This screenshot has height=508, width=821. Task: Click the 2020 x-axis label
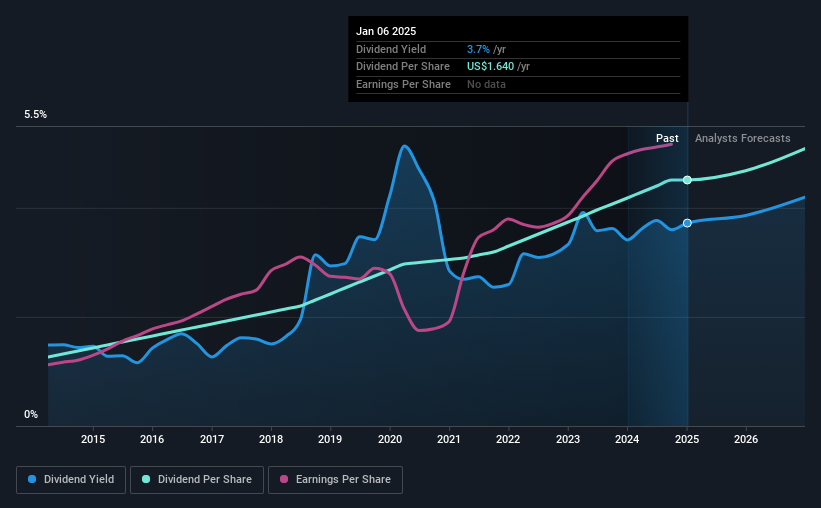(390, 439)
